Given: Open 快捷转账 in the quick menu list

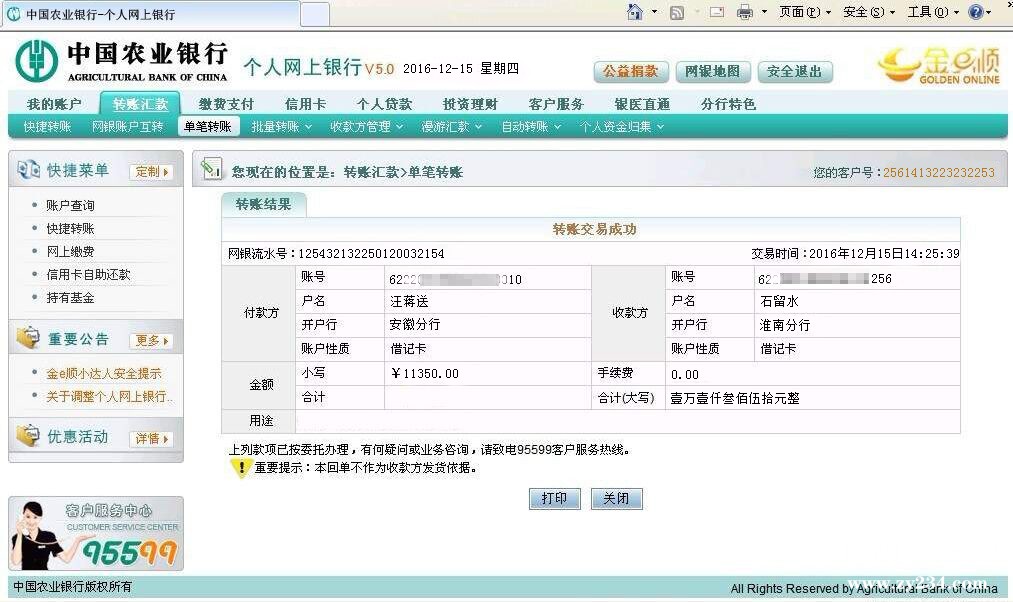Looking at the screenshot, I should (70, 229).
